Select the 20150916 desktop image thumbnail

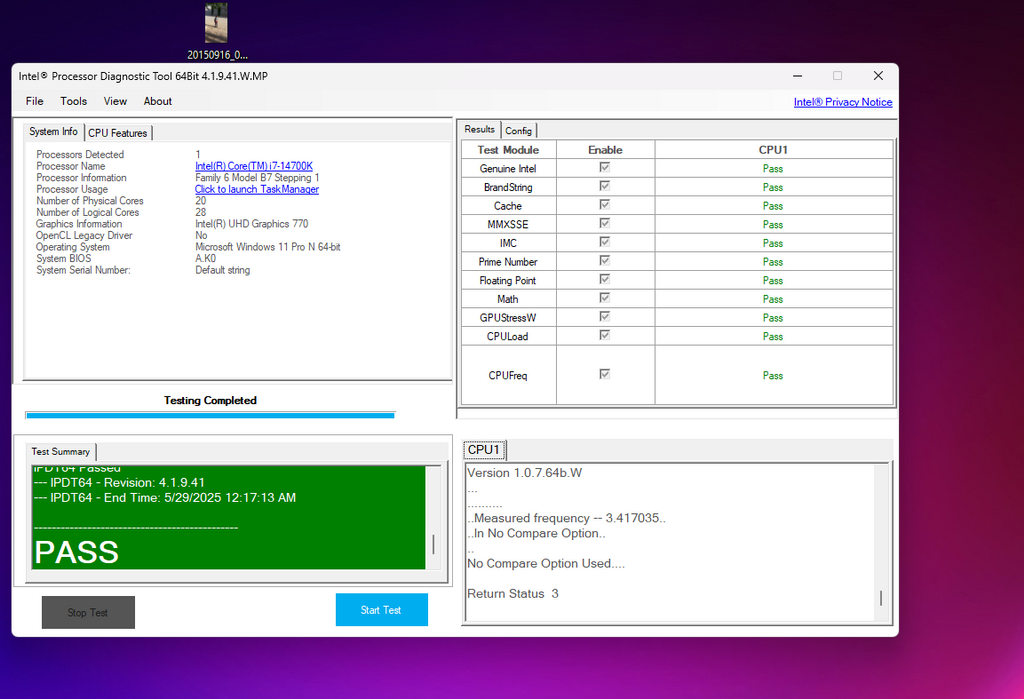click(x=217, y=23)
